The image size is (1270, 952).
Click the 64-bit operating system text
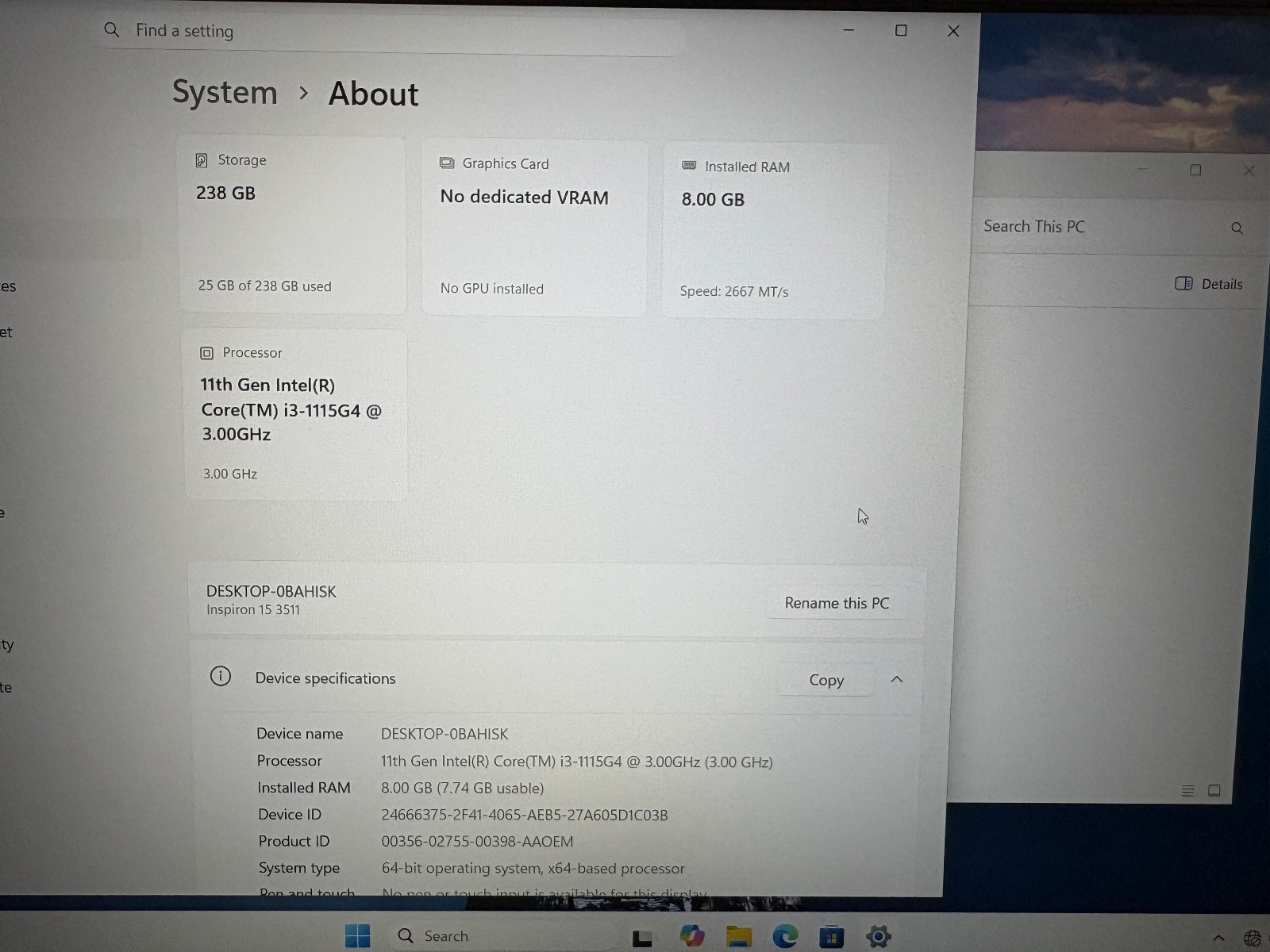533,869
